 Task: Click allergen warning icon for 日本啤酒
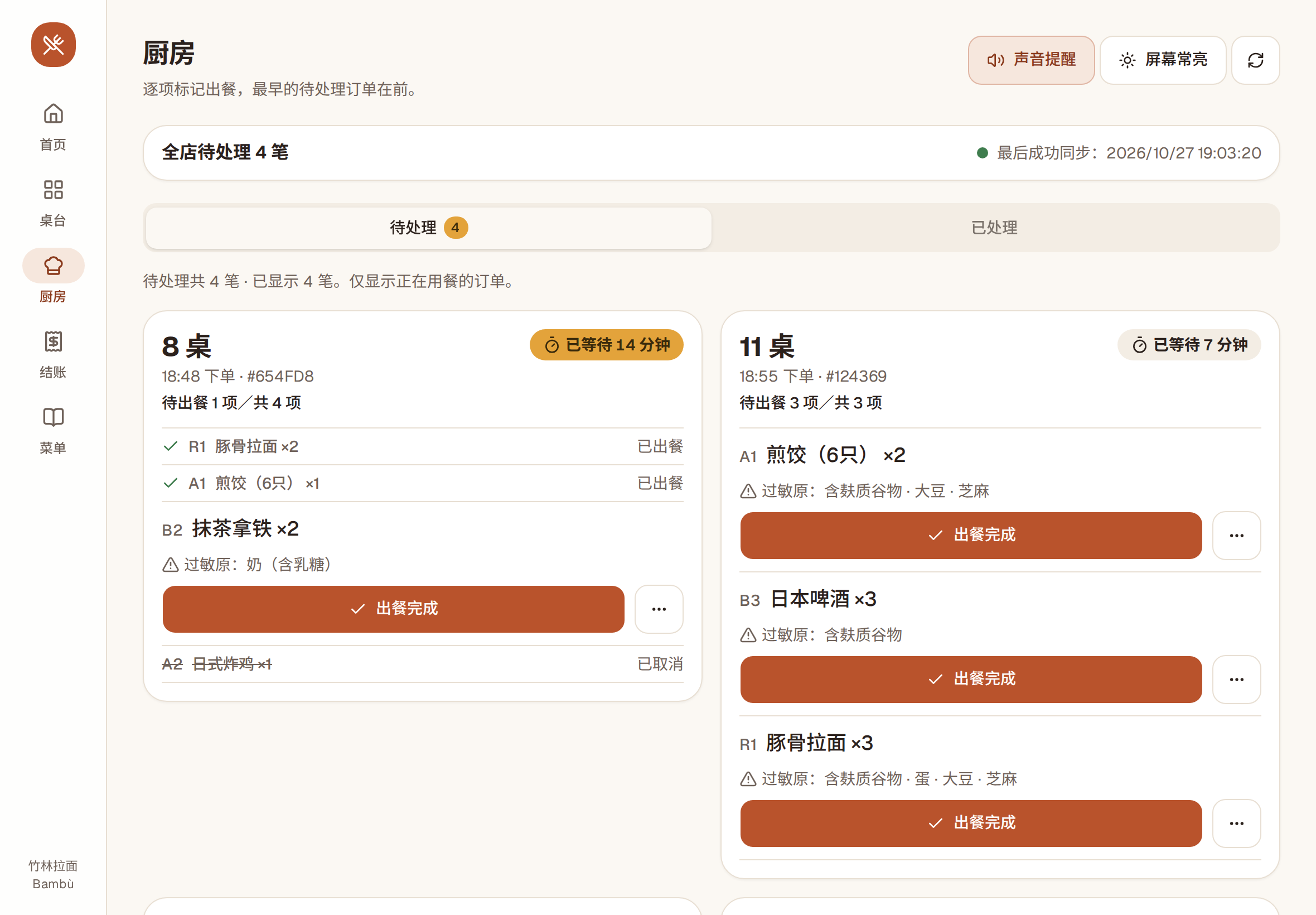[748, 635]
